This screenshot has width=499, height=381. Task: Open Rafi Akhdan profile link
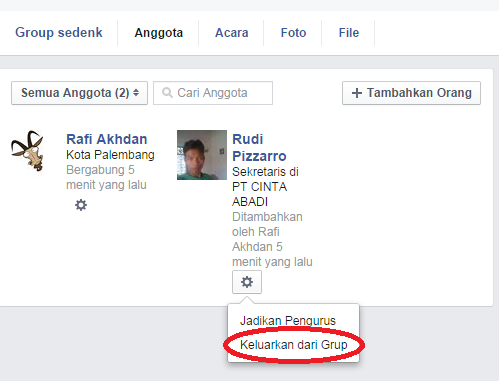(107, 139)
